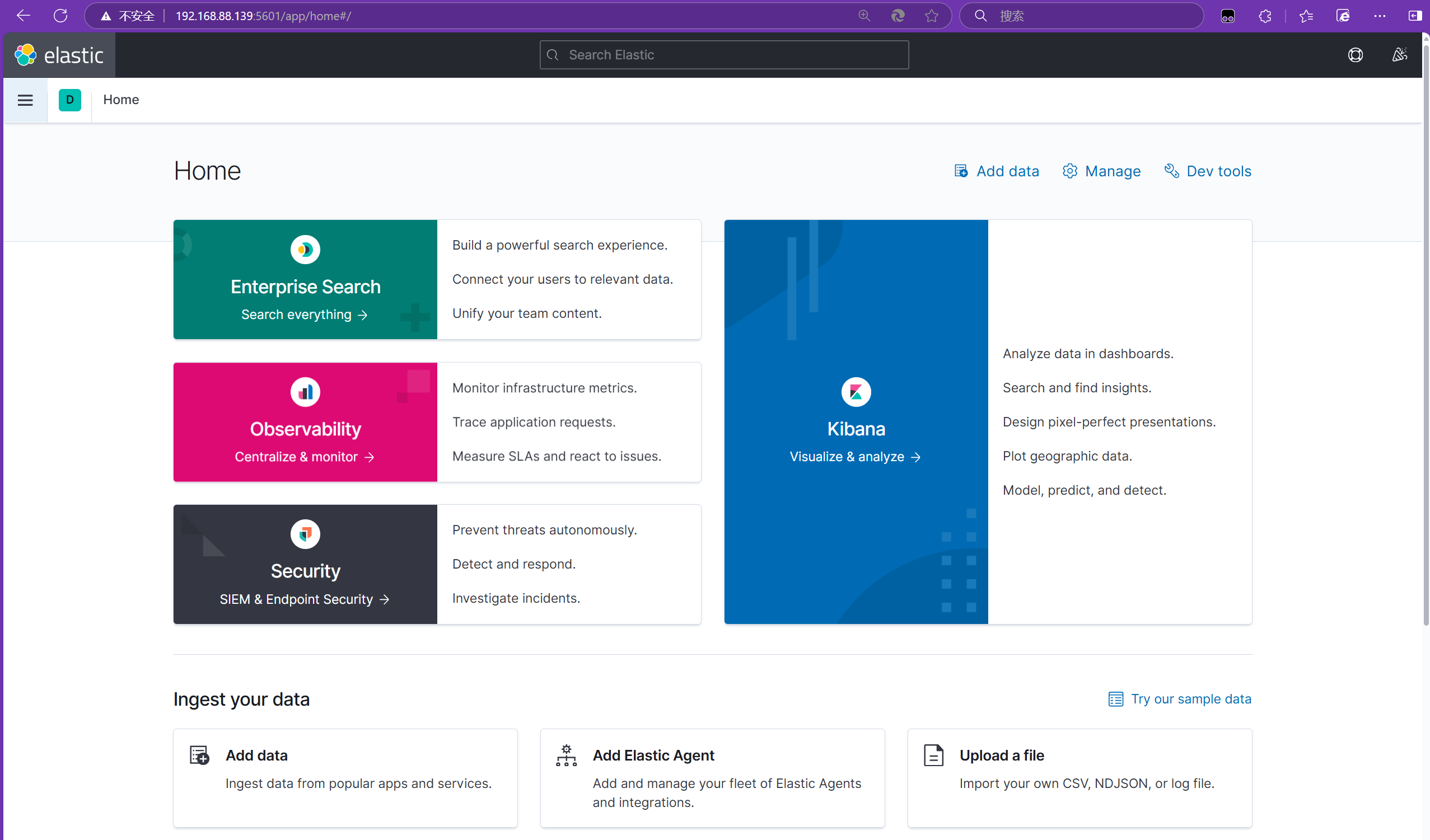Open the Upload a file card
The image size is (1430, 840).
click(1079, 777)
